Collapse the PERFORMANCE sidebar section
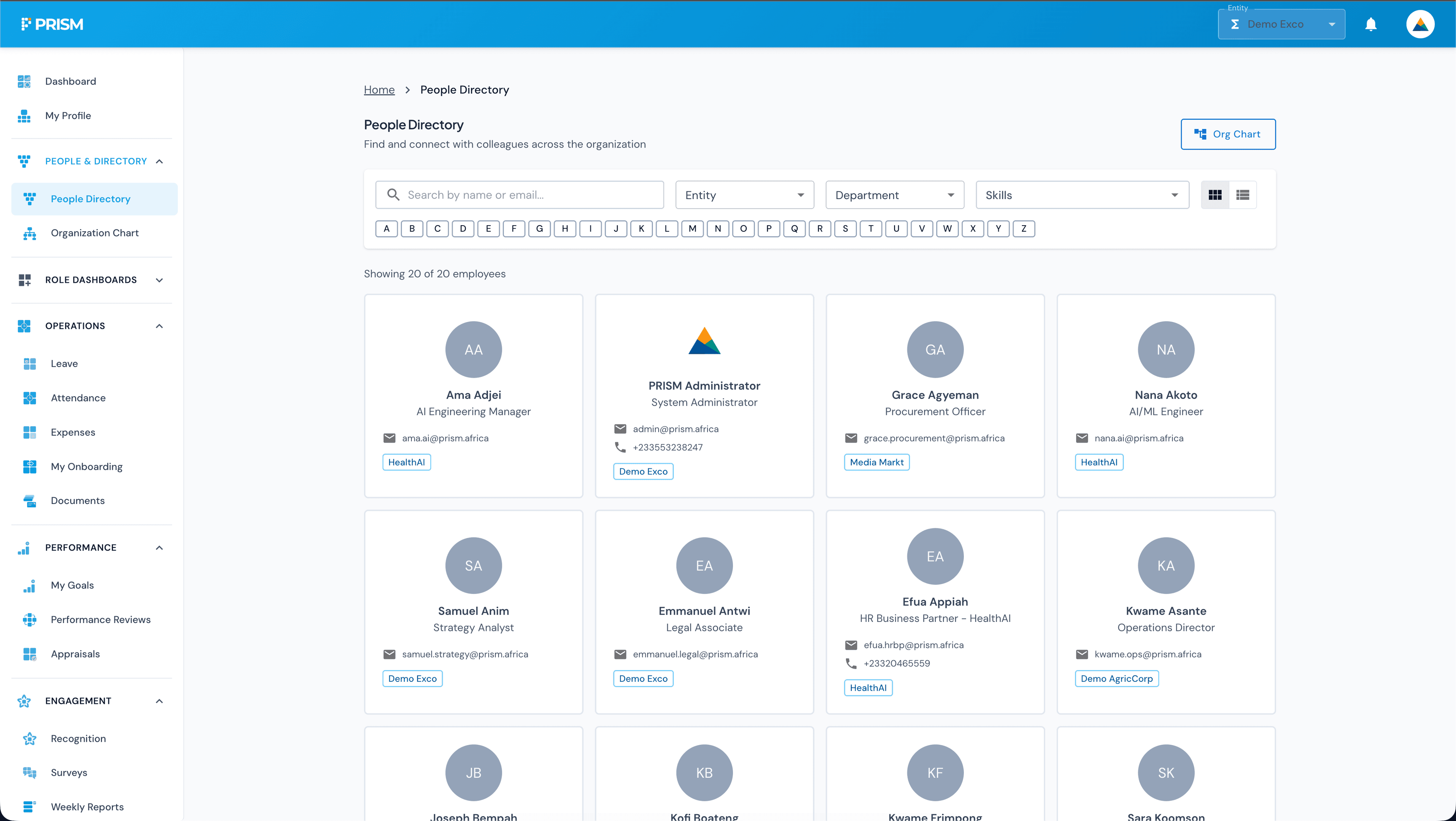 coord(159,547)
